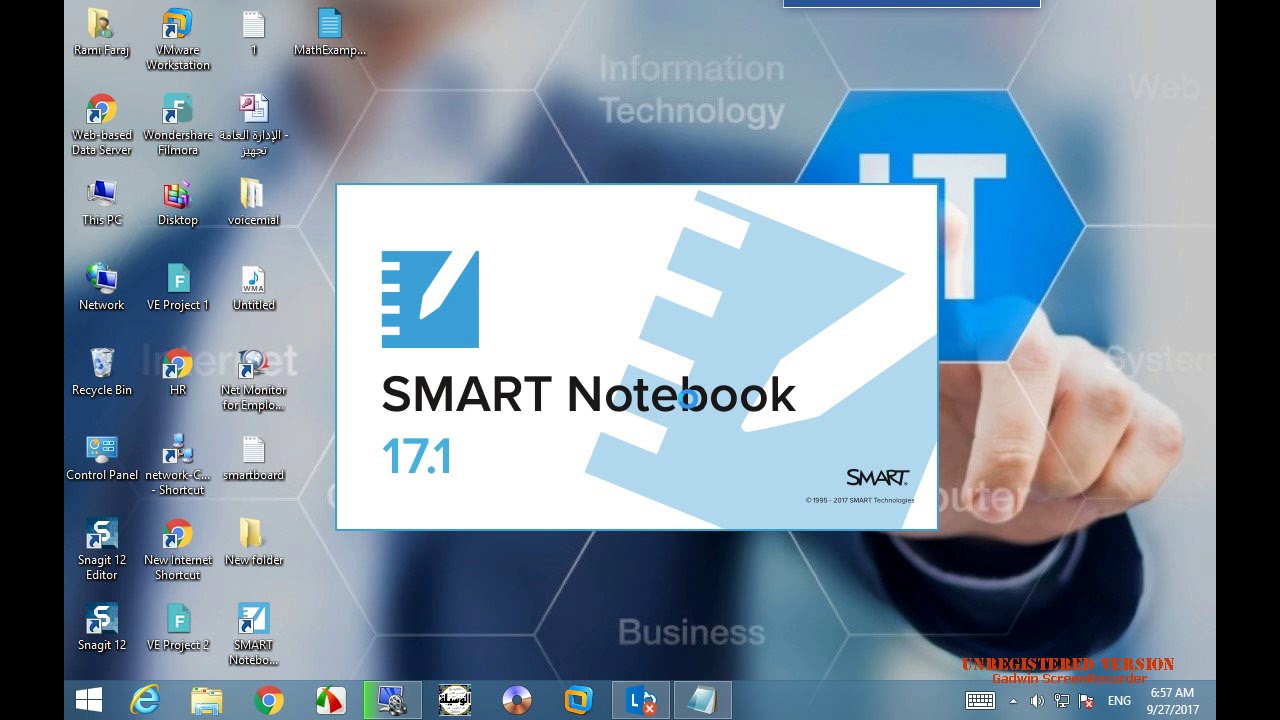The image size is (1280, 720).
Task: Click the Windows Start button
Action: click(x=89, y=701)
